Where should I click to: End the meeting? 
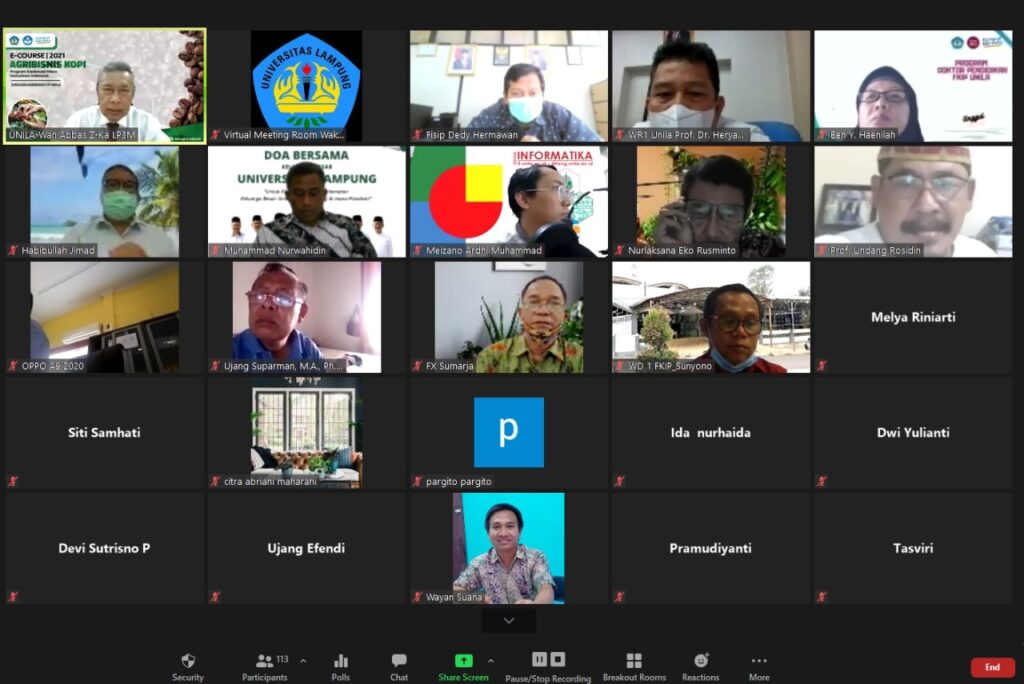click(x=992, y=667)
